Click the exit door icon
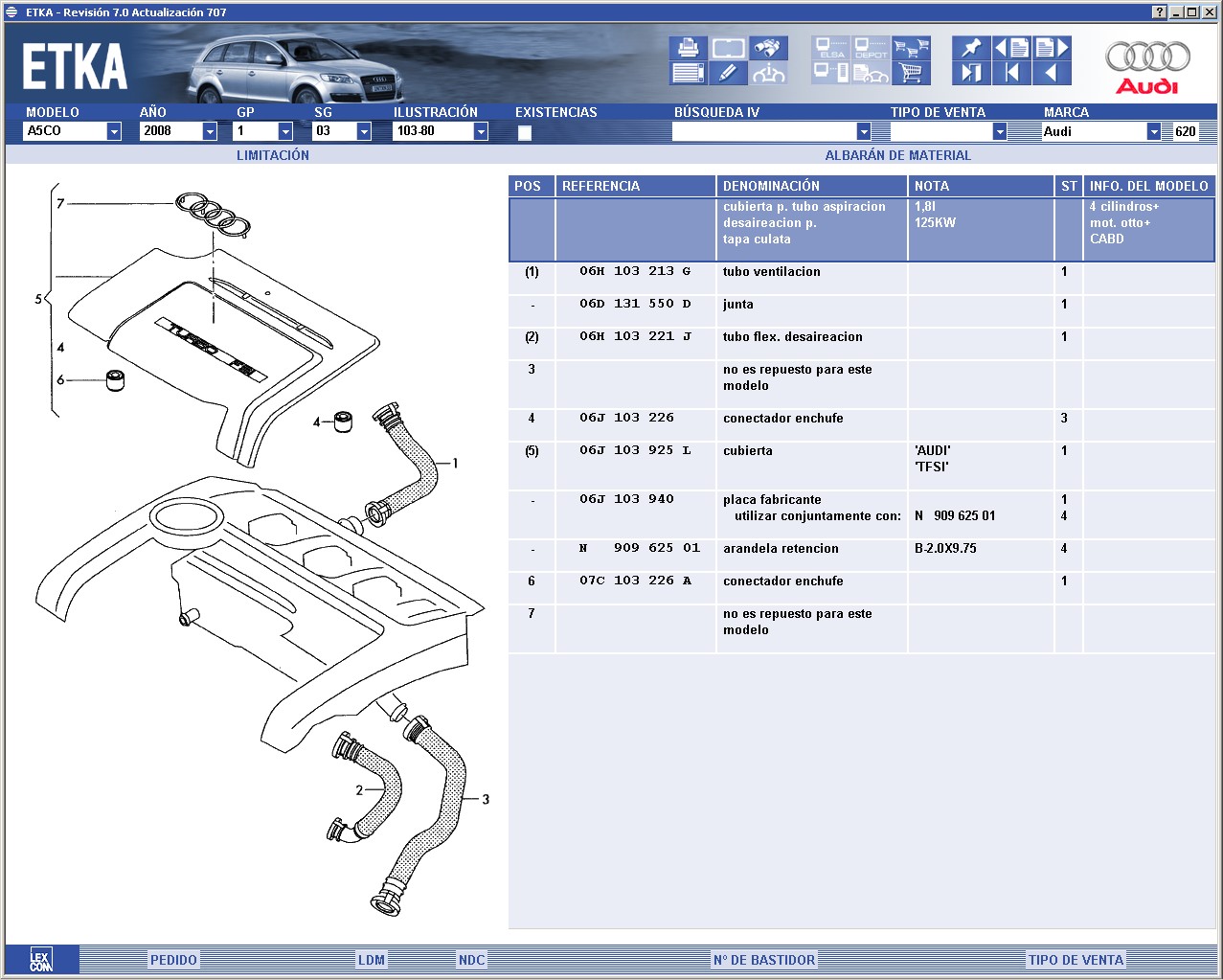Image resolution: width=1223 pixels, height=980 pixels. pyautogui.click(x=971, y=73)
